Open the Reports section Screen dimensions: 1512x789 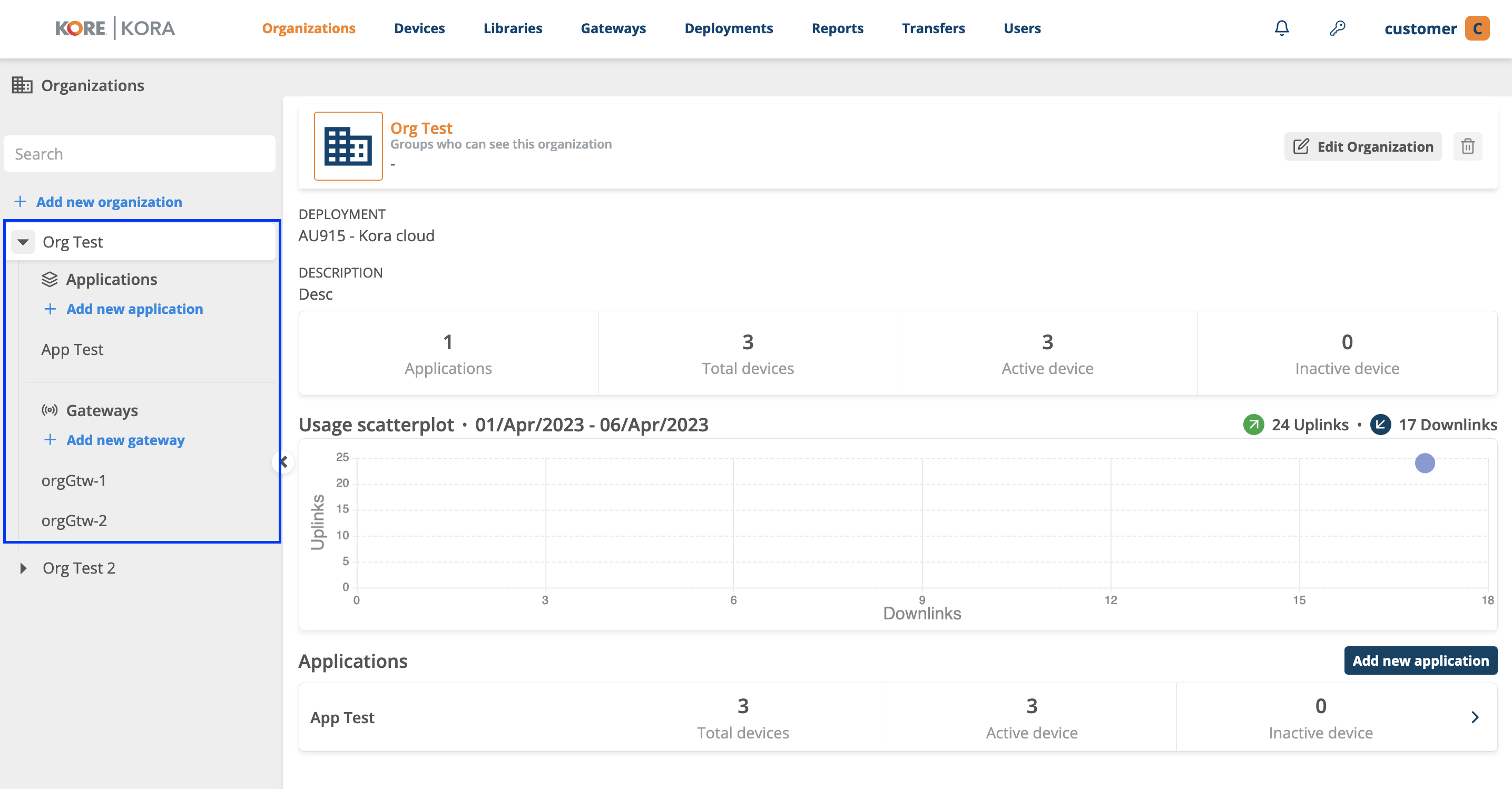tap(837, 27)
